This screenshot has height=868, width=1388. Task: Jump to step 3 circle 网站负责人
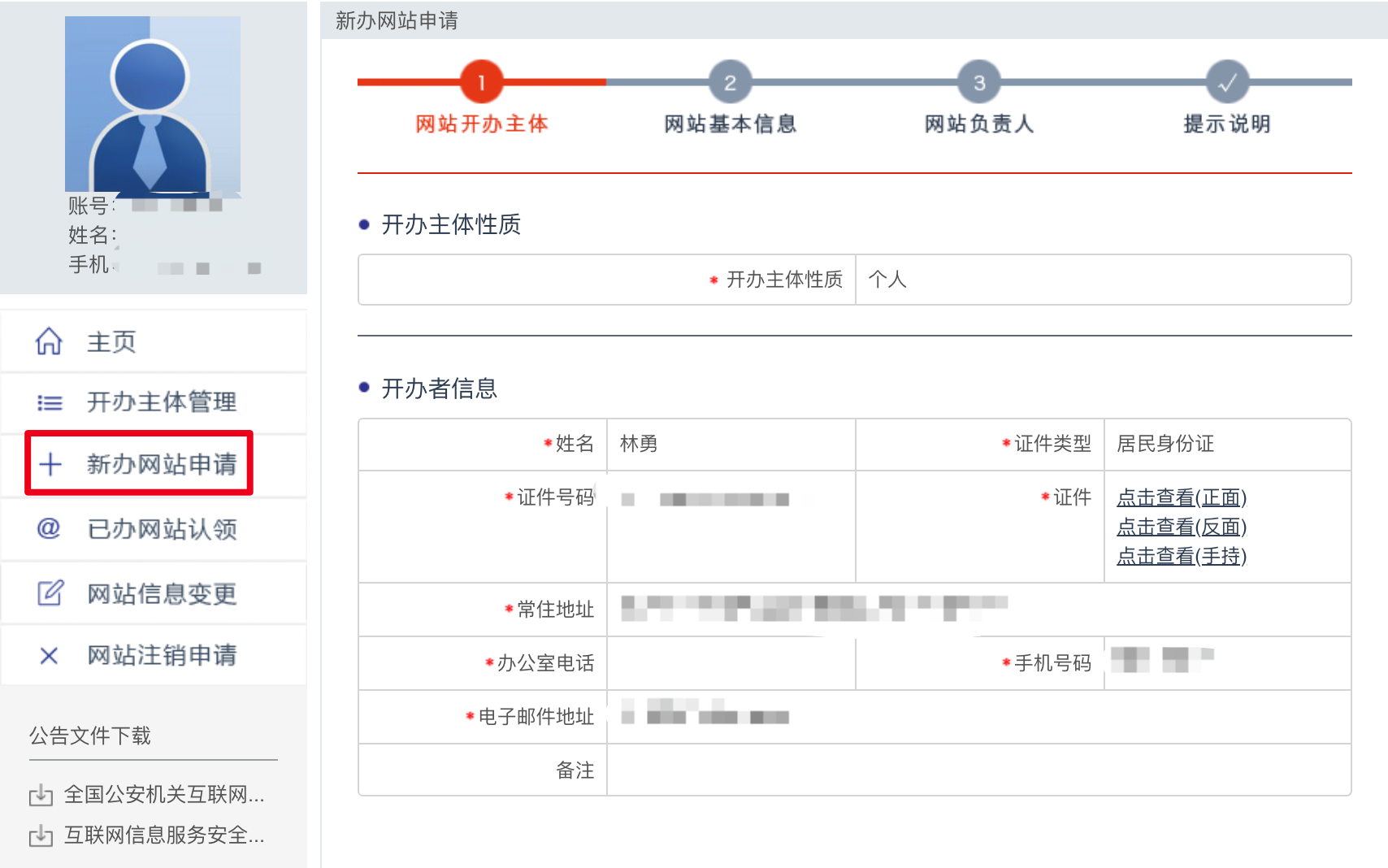[979, 82]
